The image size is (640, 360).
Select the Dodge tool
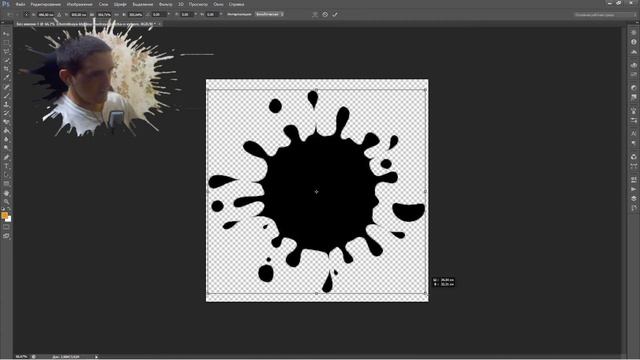tap(6, 148)
